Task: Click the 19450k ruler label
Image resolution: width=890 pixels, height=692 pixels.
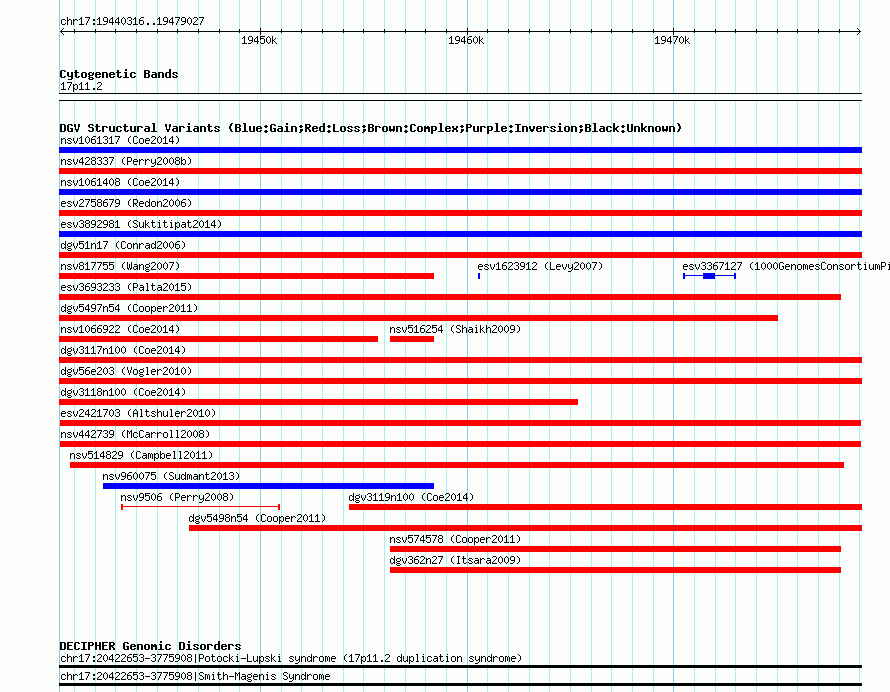Action: 259,40
